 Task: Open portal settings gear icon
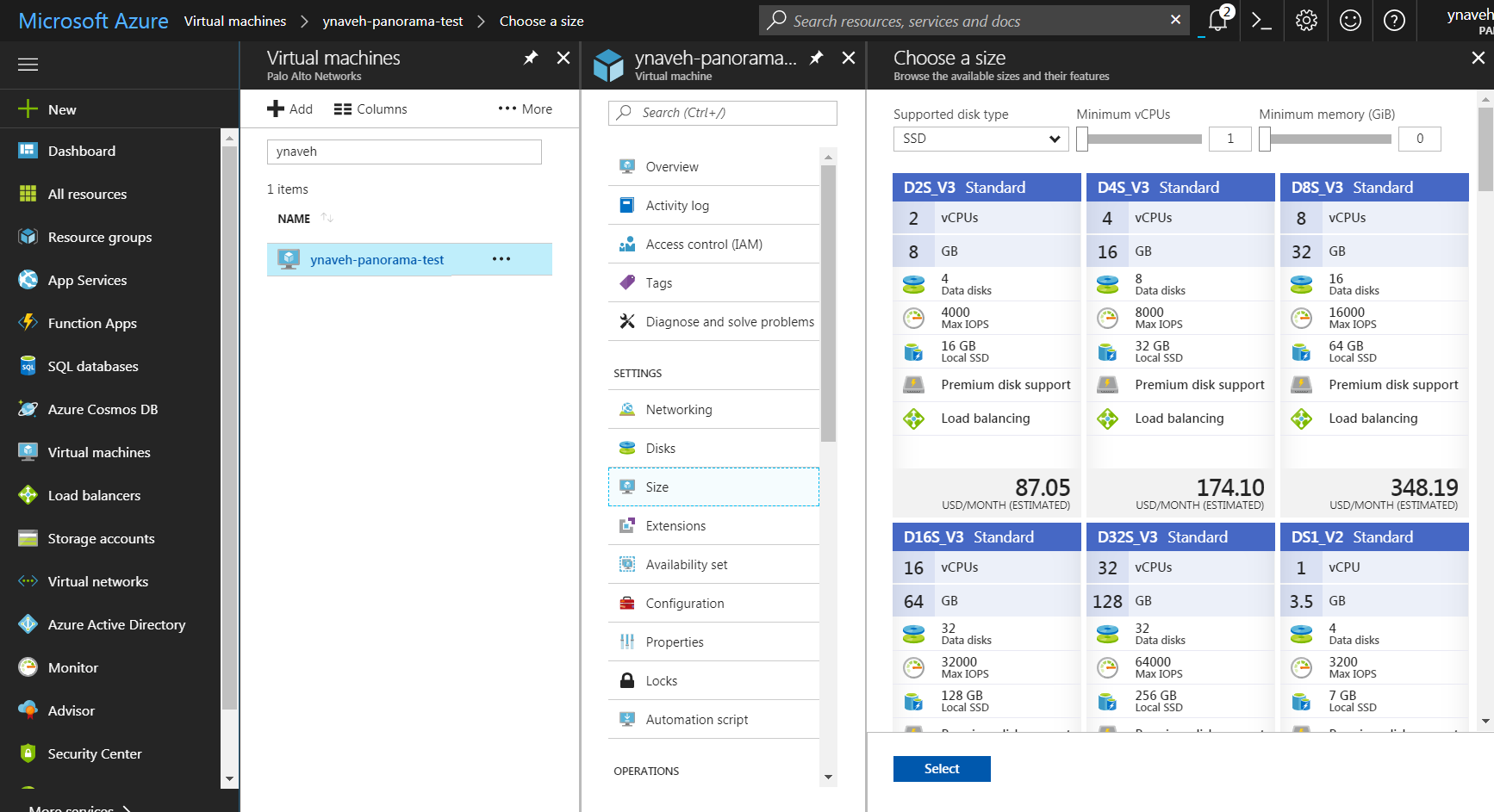click(1306, 21)
